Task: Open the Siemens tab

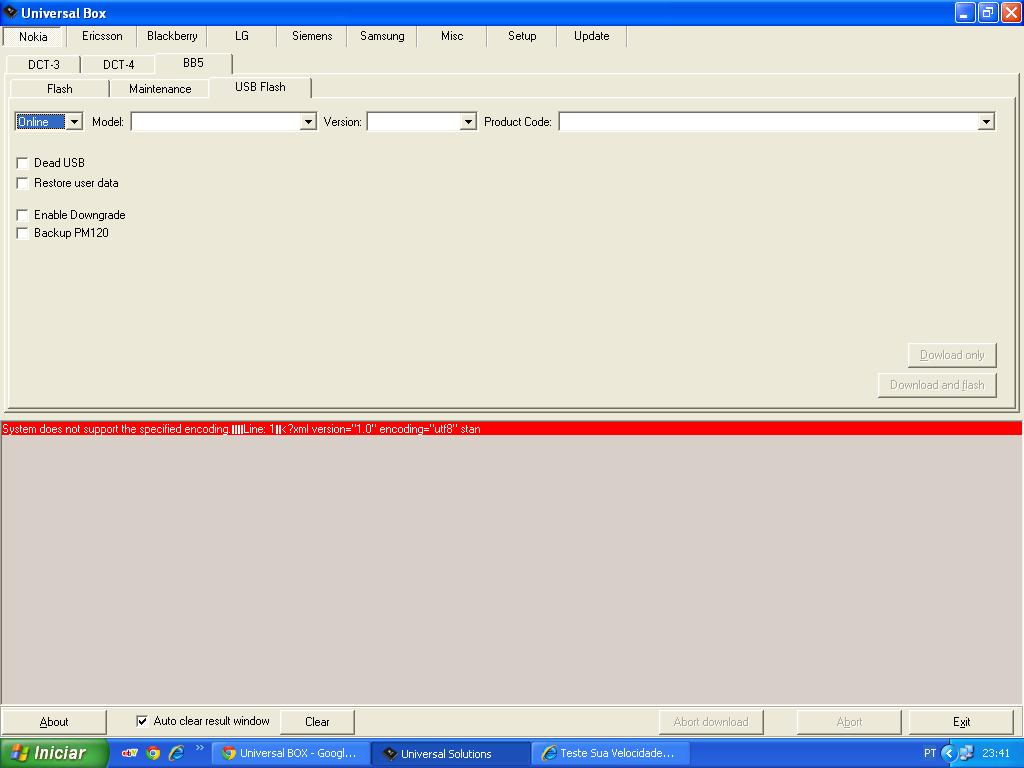Action: point(312,36)
